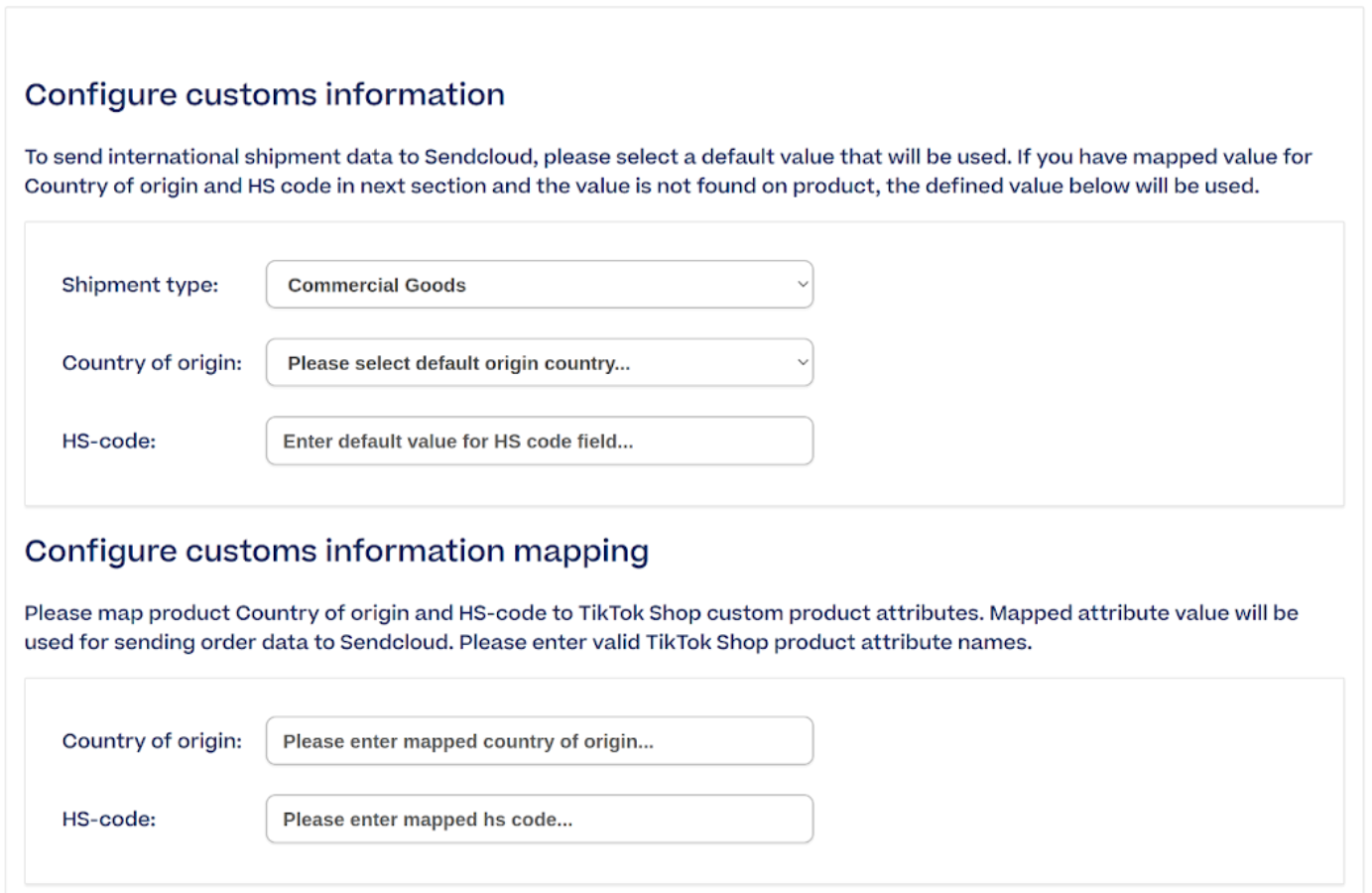Image resolution: width=1372 pixels, height=893 pixels.
Task: Click the Country of origin label
Action: click(x=151, y=362)
